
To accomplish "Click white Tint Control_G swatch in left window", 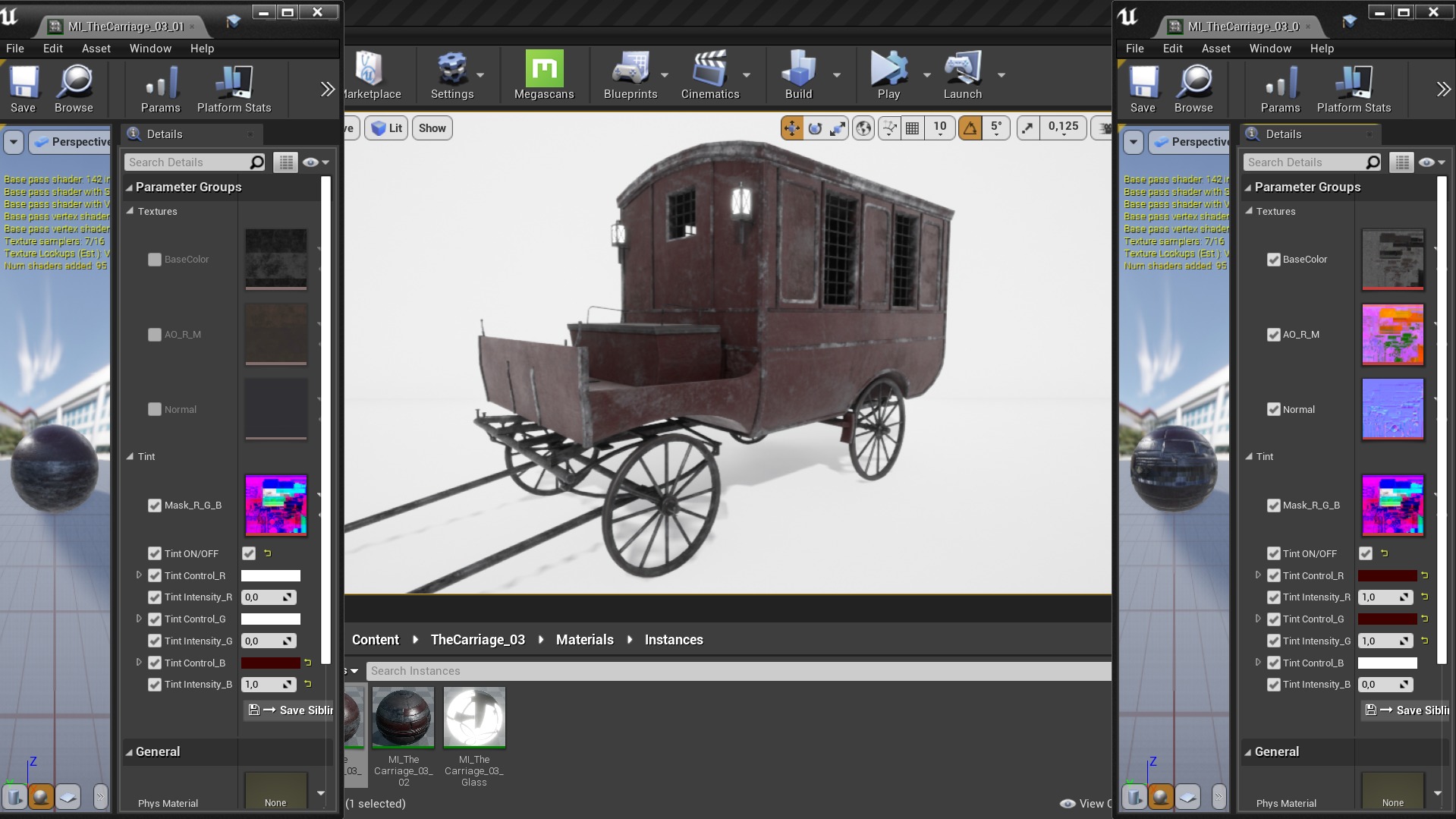I will (x=271, y=619).
